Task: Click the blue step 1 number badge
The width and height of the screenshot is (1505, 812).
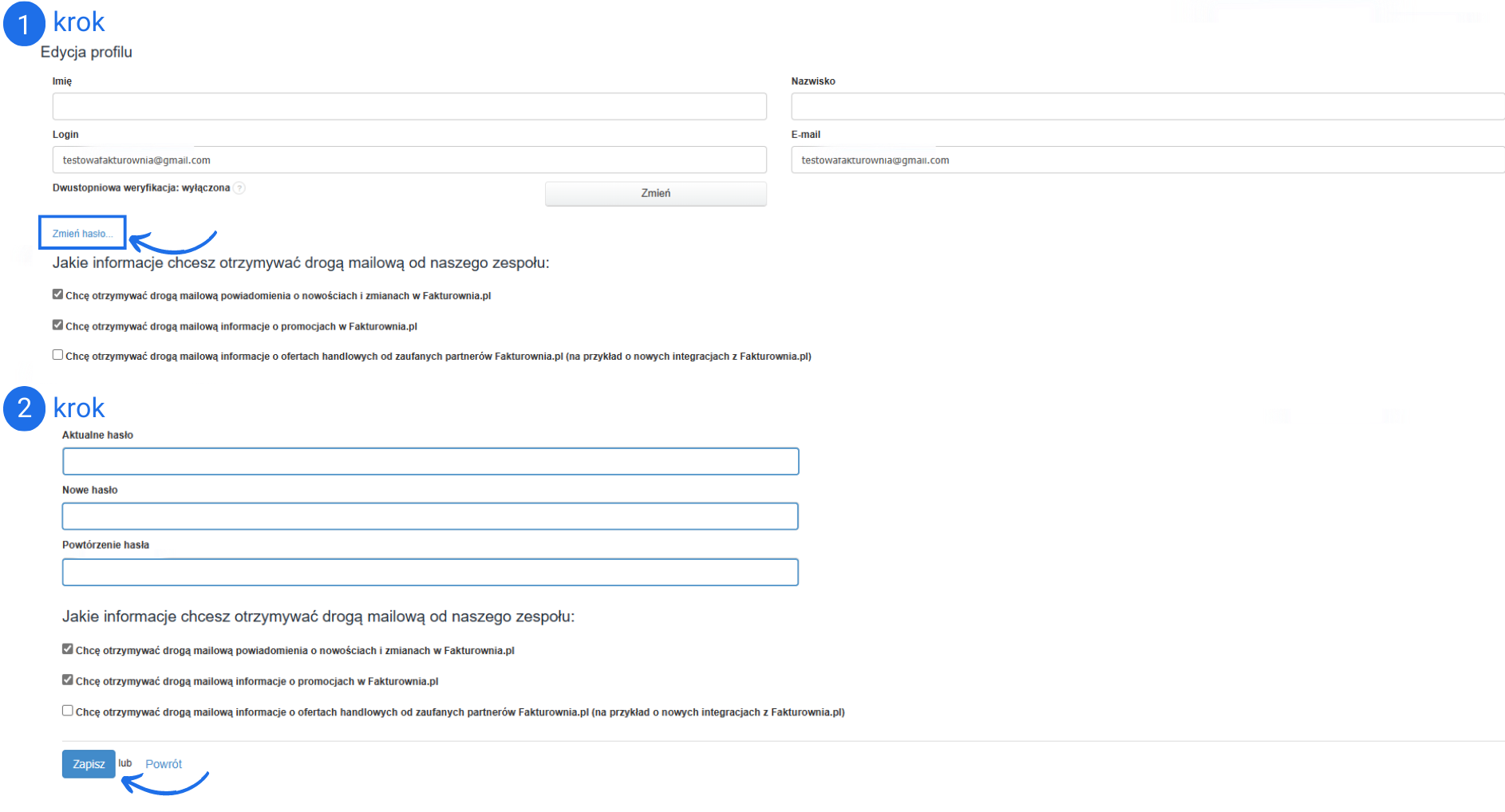Action: 24,25
